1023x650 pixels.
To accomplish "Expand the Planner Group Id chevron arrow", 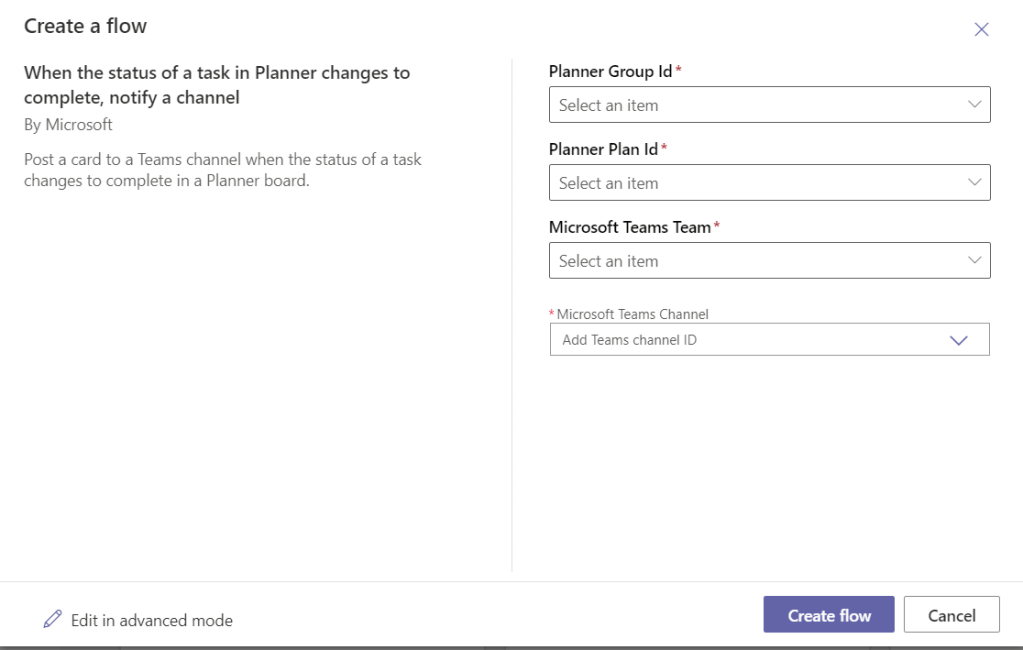I will click(975, 105).
